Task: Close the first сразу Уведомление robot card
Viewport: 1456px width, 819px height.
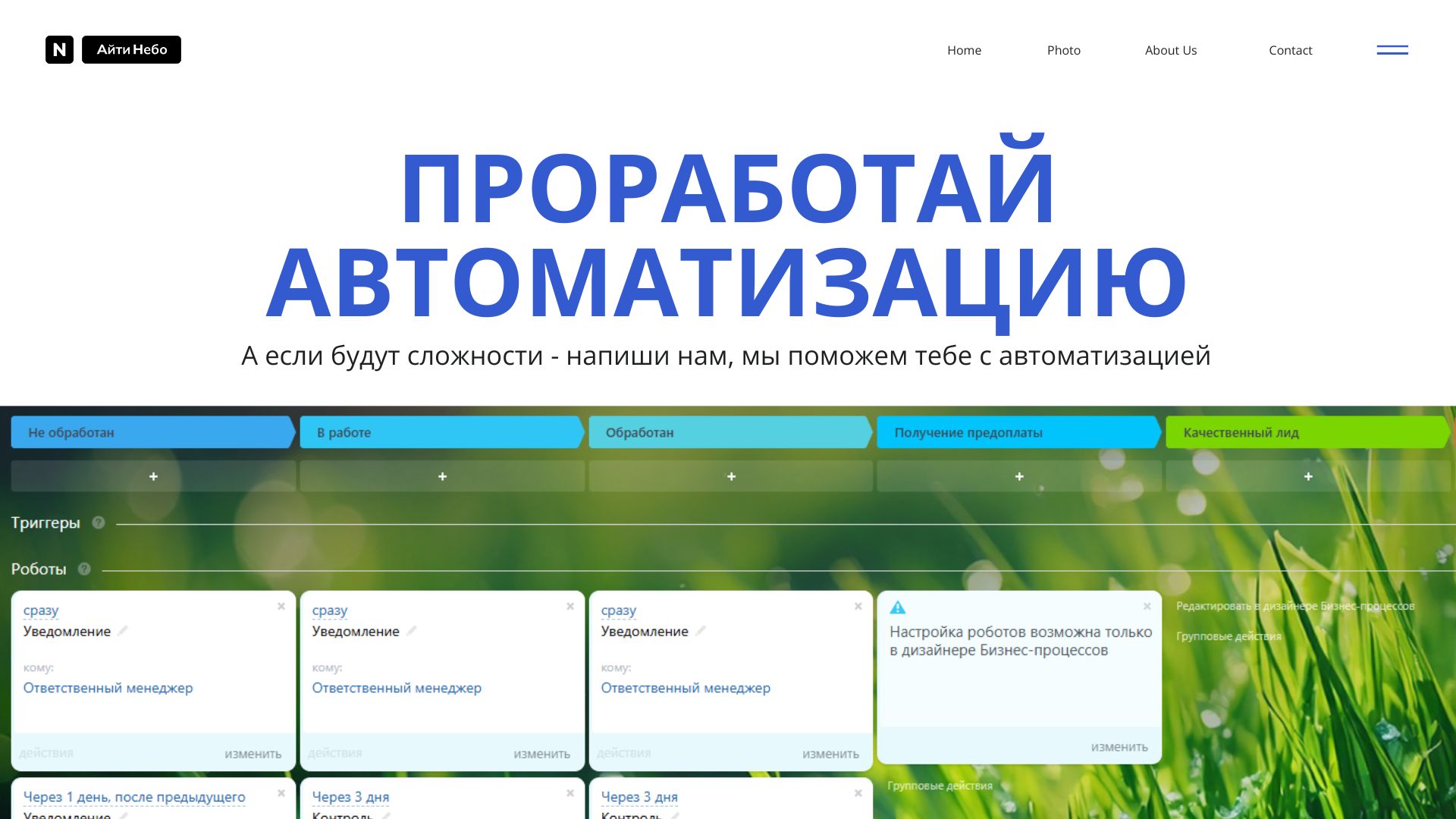Action: pos(281,606)
